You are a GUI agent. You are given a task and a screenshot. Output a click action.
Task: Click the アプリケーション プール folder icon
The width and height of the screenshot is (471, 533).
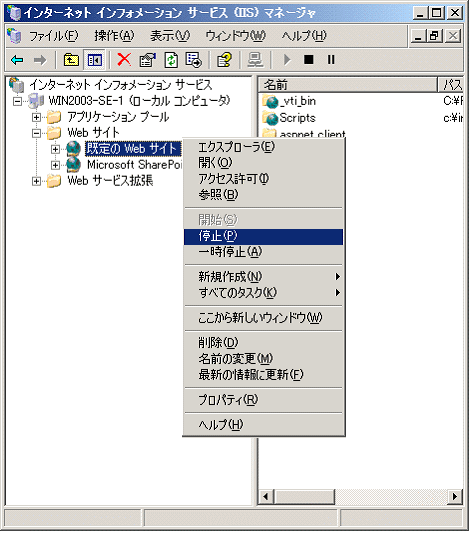point(54,117)
